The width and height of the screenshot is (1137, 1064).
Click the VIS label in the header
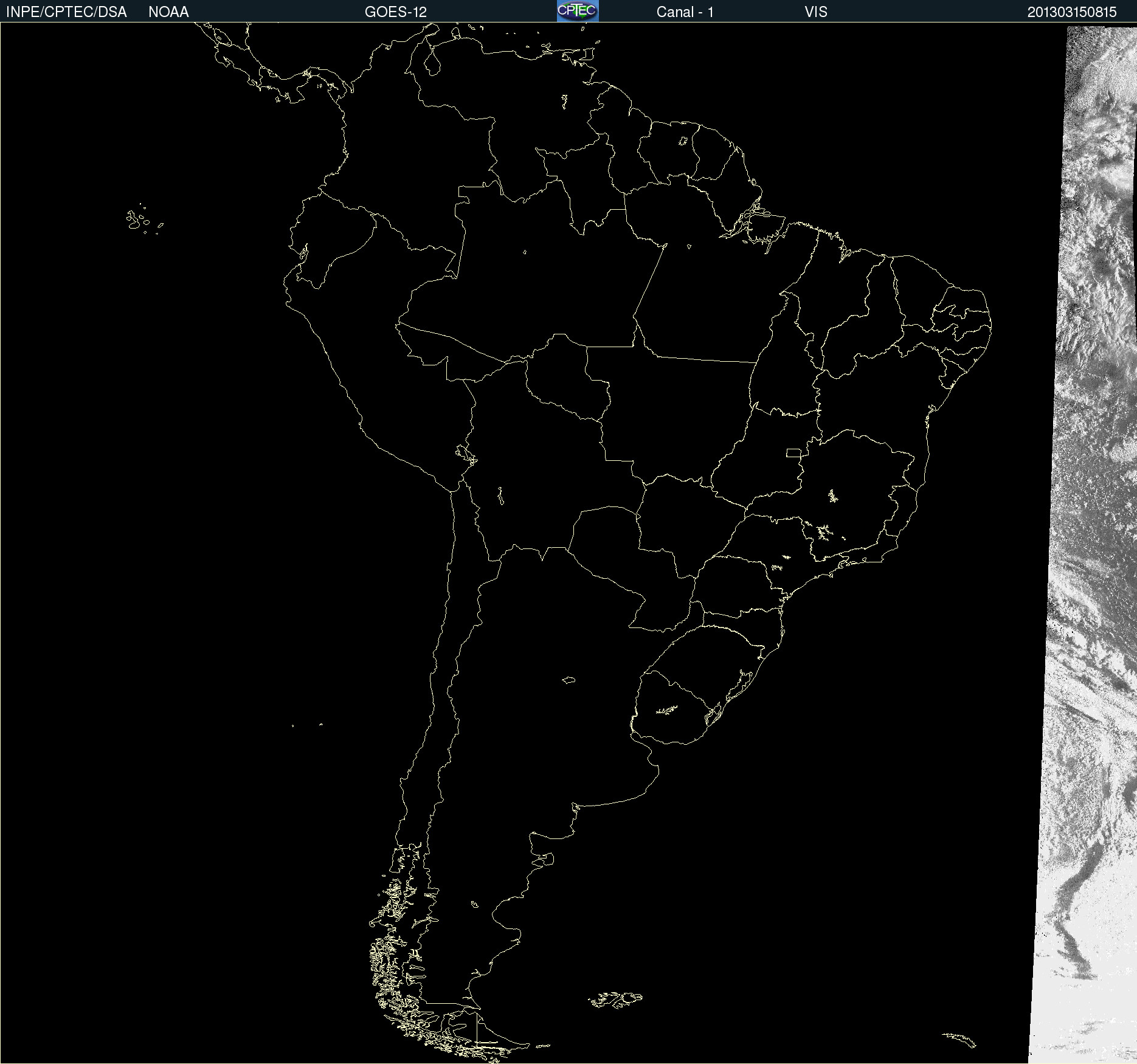816,12
